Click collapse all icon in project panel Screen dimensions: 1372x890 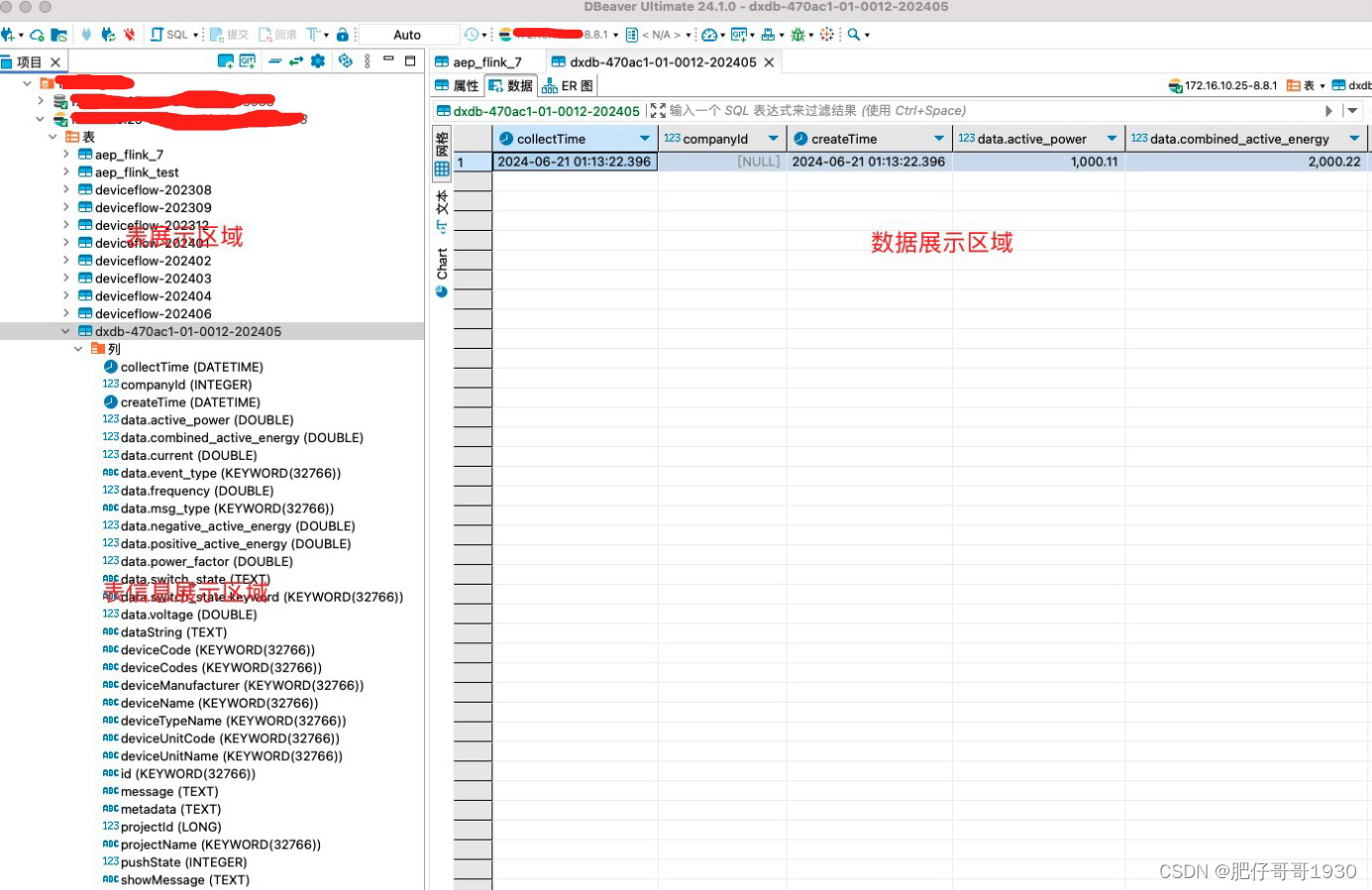click(x=275, y=61)
